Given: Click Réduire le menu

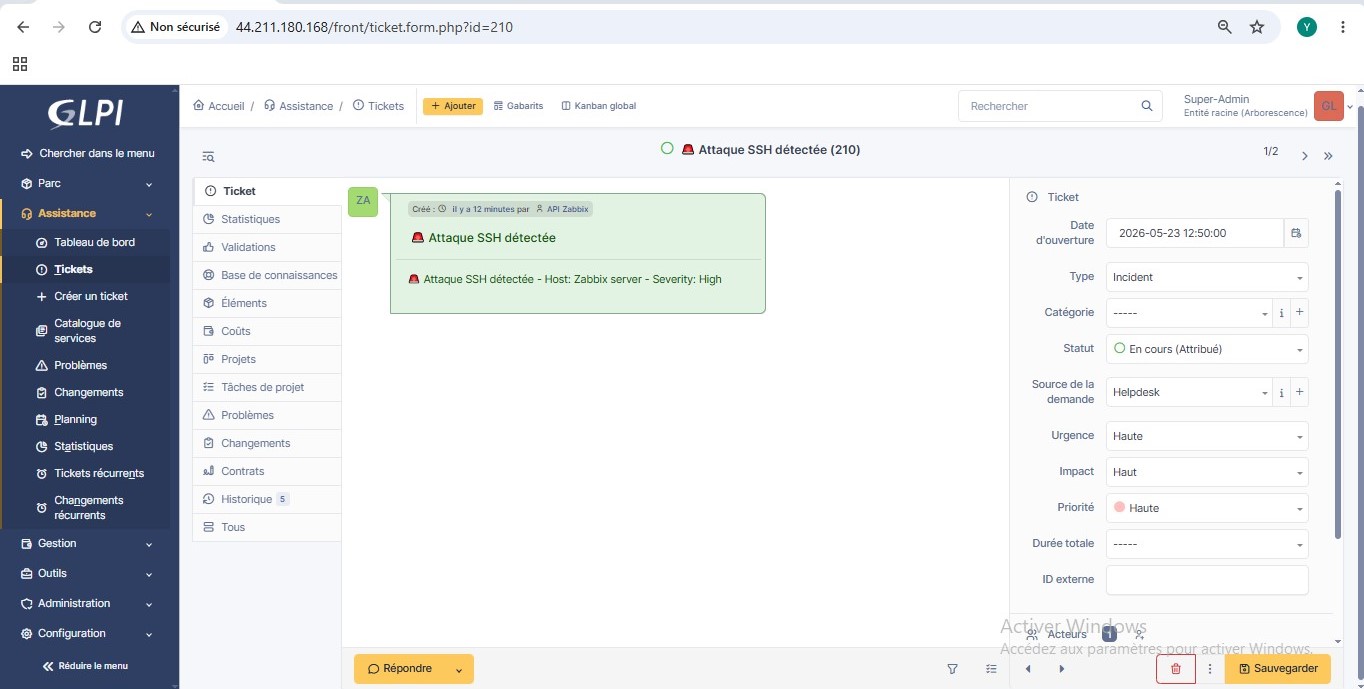Looking at the screenshot, I should (x=85, y=666).
